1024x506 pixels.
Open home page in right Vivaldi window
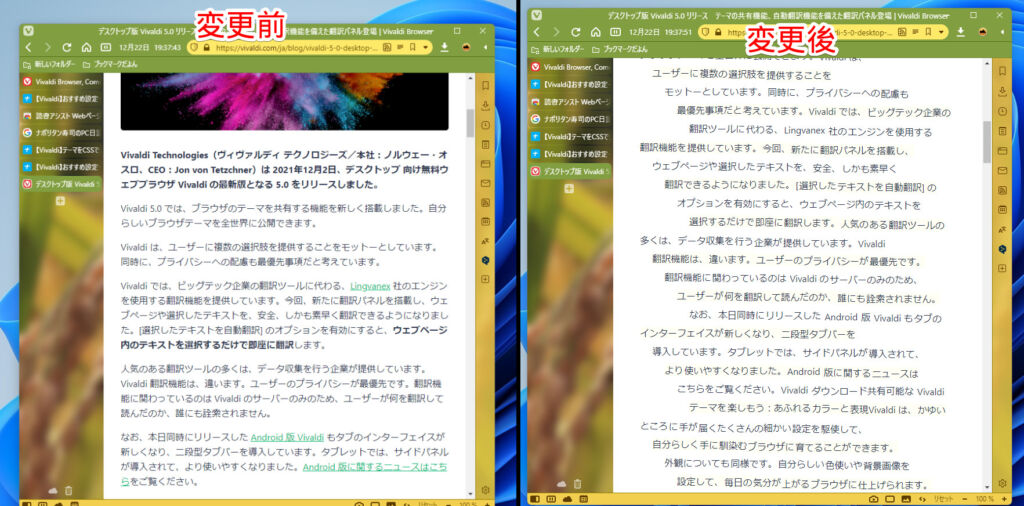click(x=595, y=32)
